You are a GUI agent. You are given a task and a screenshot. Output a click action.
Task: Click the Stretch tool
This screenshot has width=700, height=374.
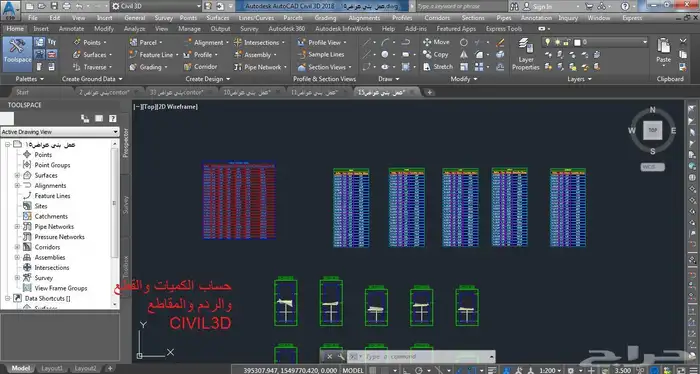pyautogui.click(x=438, y=66)
